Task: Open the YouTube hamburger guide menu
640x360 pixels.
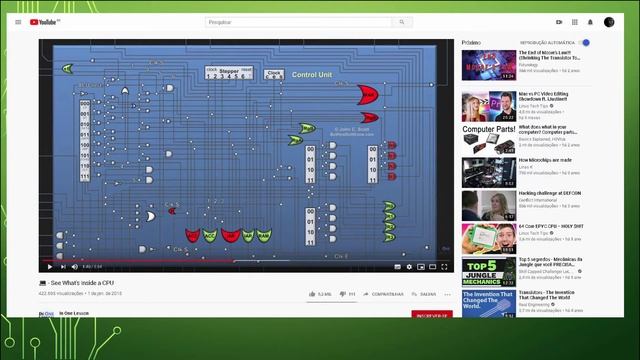Action: tap(18, 22)
